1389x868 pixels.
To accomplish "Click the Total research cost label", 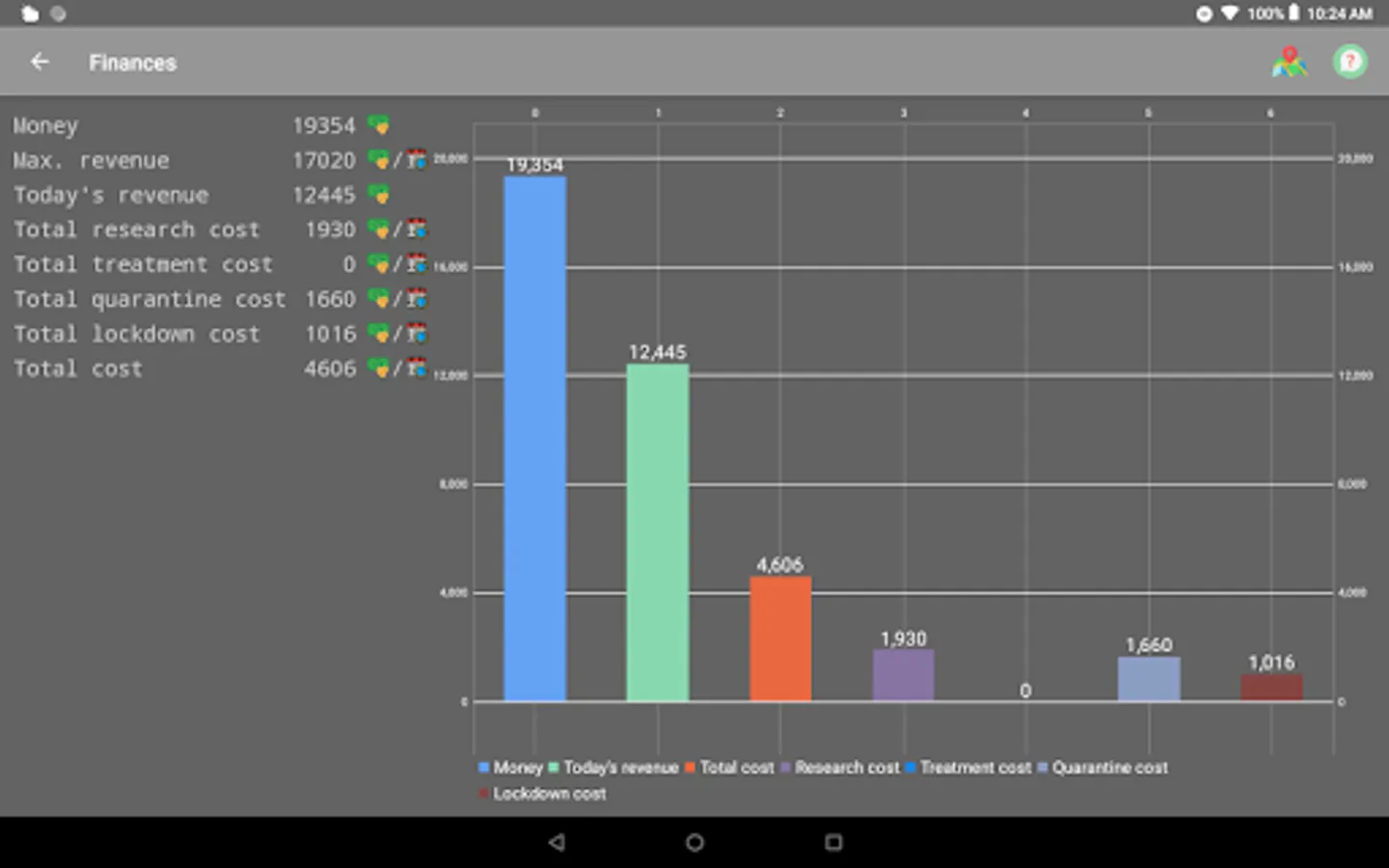I will [136, 230].
